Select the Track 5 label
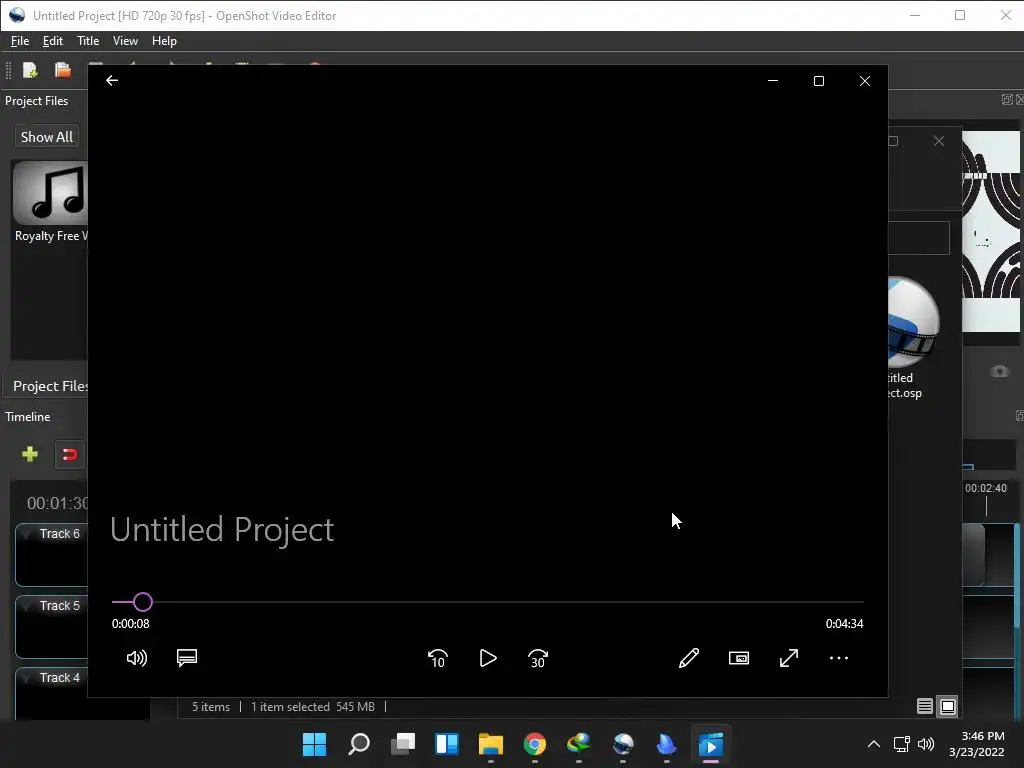The width and height of the screenshot is (1024, 768). pos(59,605)
